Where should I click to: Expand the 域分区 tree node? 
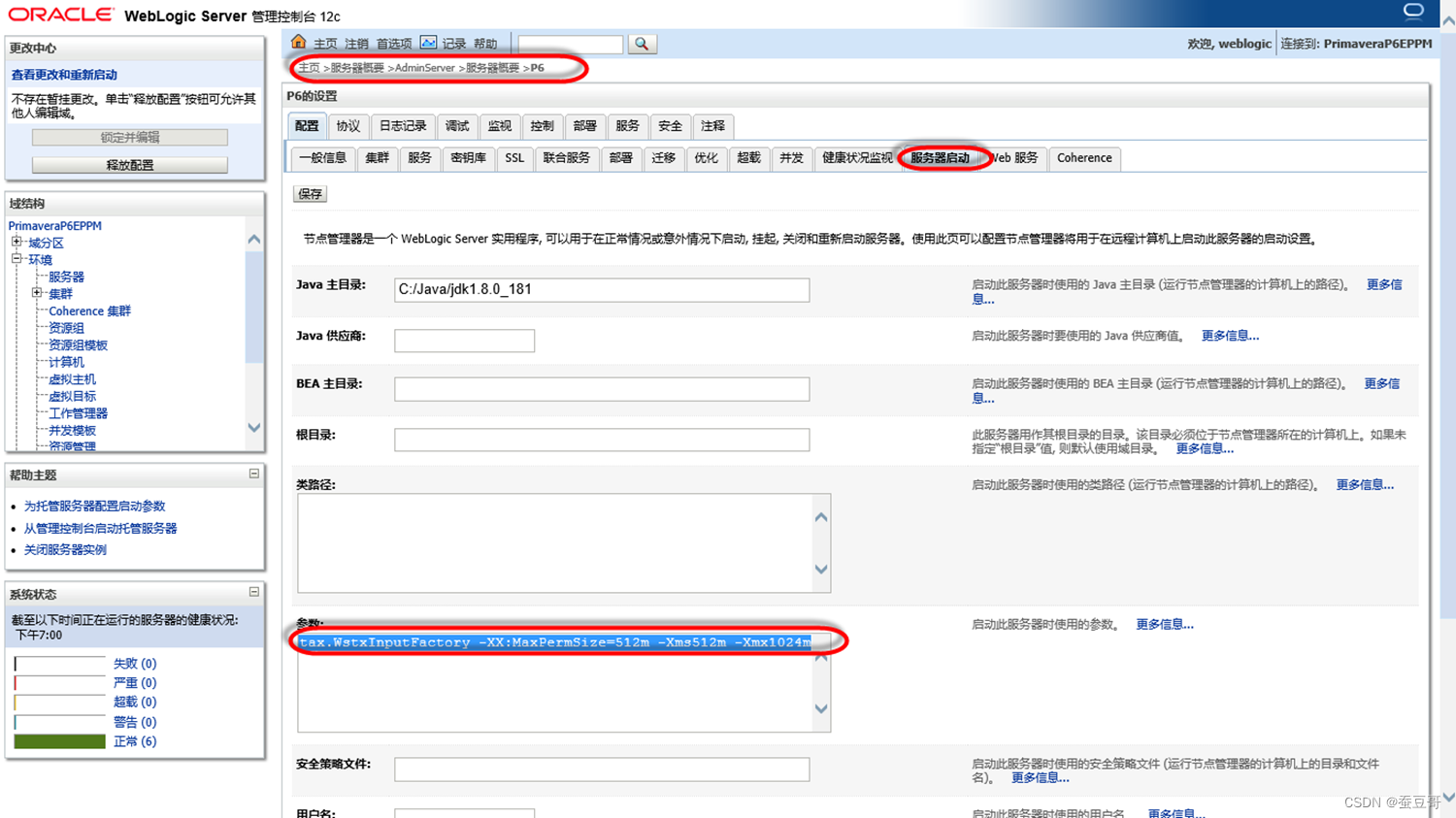(x=17, y=242)
